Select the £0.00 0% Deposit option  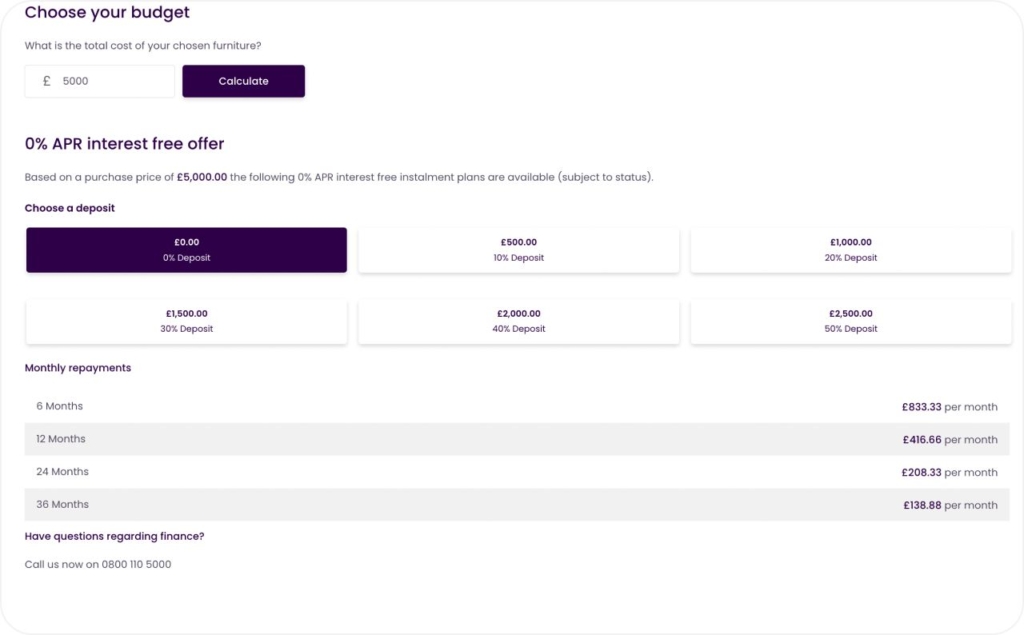[x=187, y=250]
